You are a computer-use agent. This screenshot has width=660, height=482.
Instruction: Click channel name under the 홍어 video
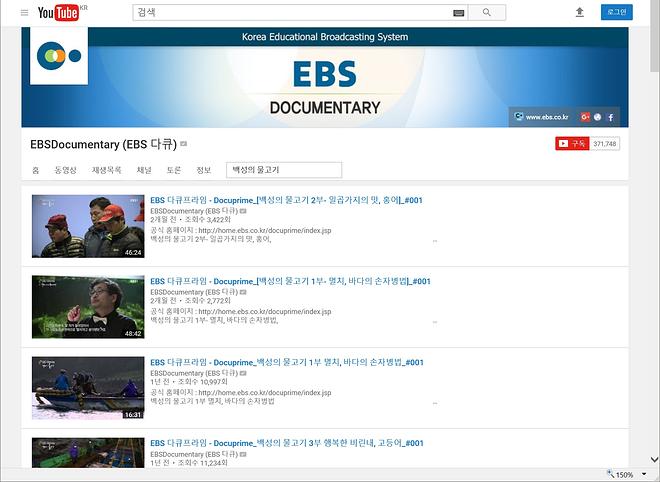point(194,210)
